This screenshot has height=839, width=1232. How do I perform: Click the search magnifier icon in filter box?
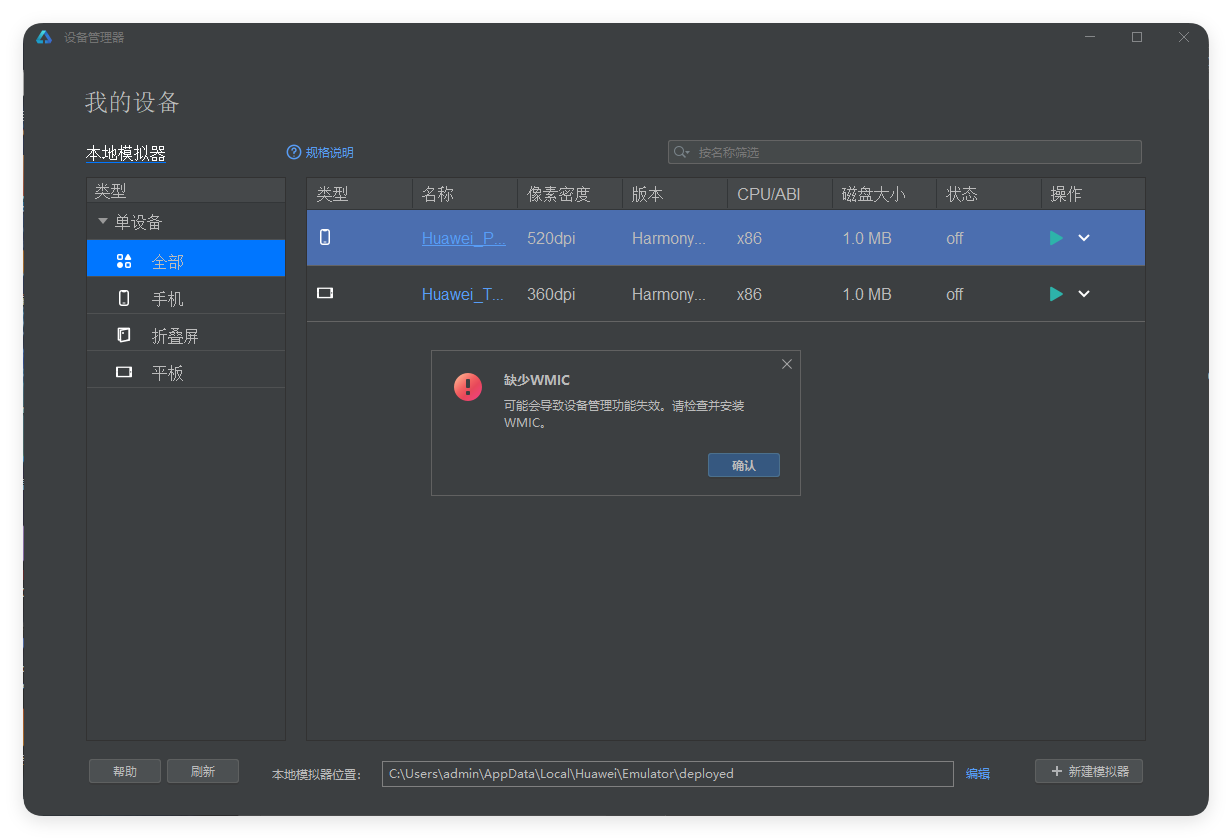click(x=682, y=152)
